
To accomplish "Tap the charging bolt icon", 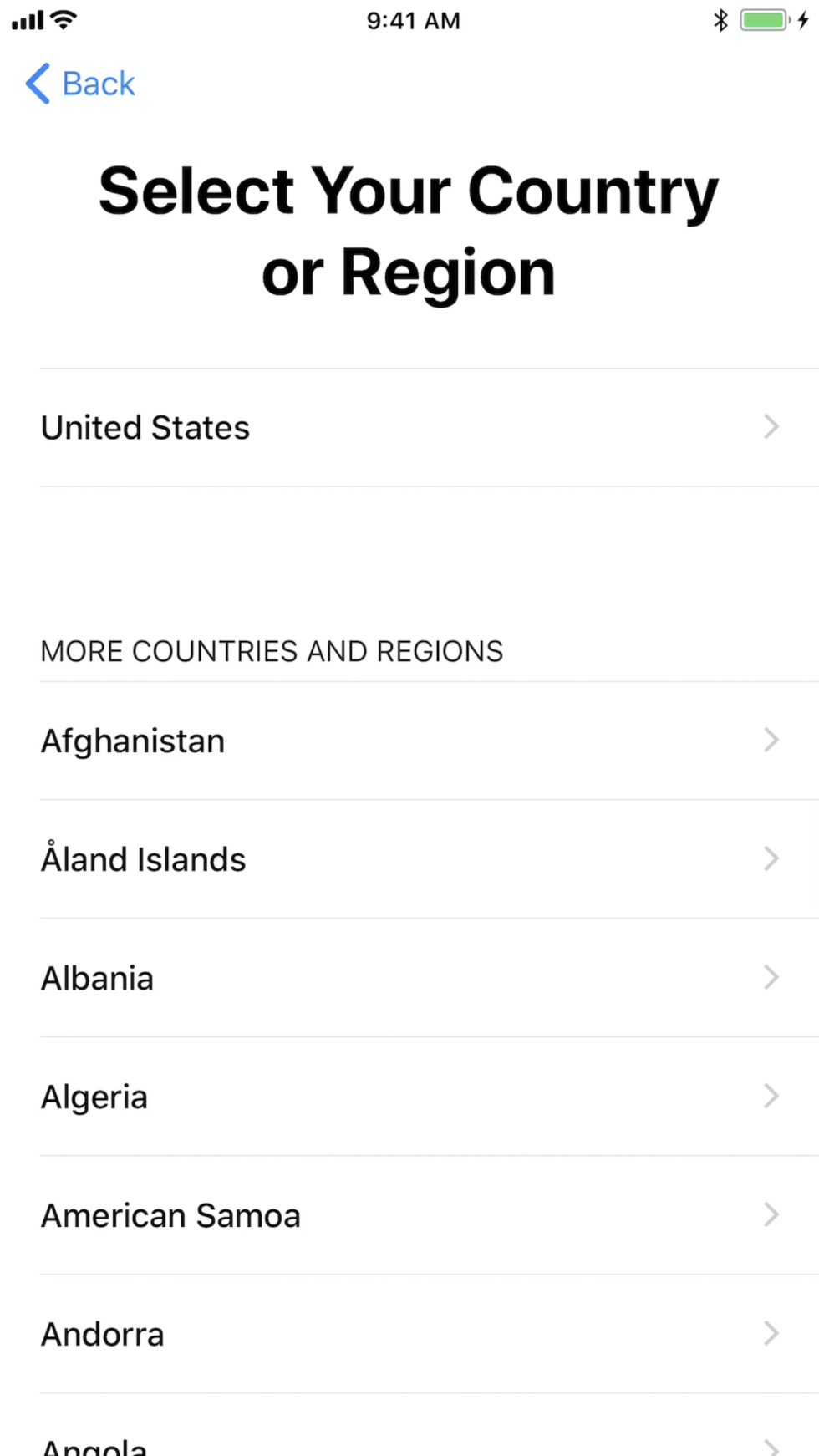I will point(803,20).
